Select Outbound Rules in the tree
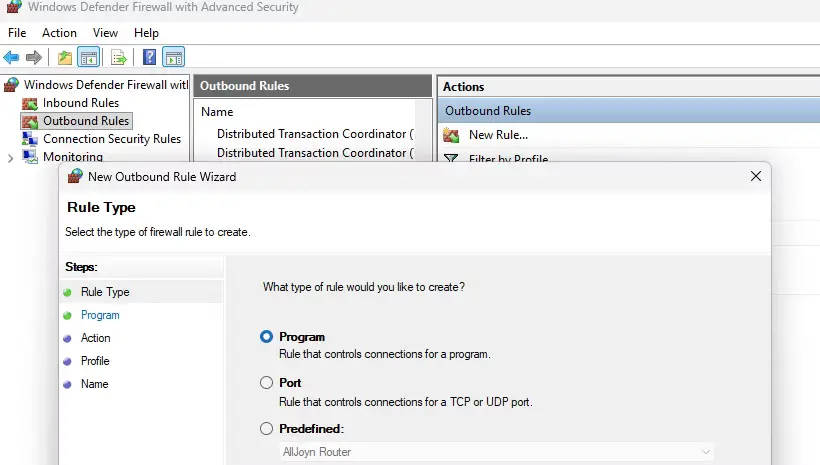The width and height of the screenshot is (820, 465). click(86, 121)
